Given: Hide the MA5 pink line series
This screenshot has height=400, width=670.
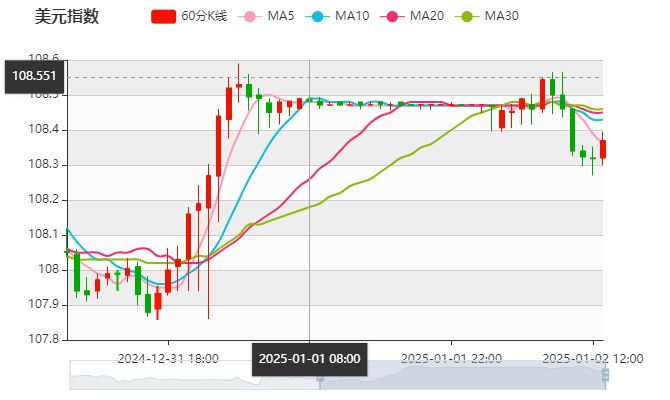Looking at the screenshot, I should pos(250,16).
